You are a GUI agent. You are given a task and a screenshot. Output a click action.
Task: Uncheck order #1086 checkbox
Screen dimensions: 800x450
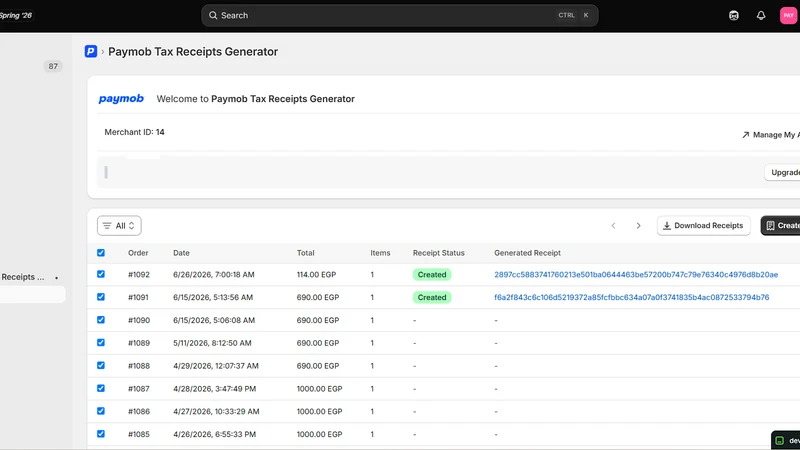click(101, 411)
